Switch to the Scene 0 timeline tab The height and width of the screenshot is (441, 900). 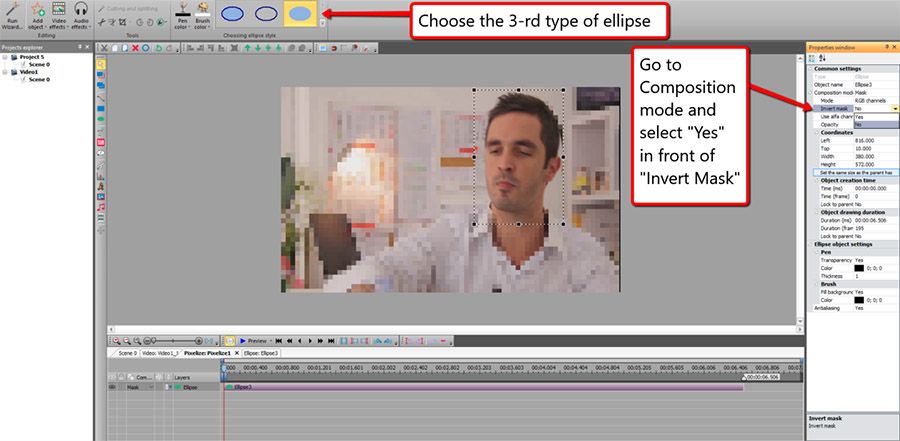[127, 353]
